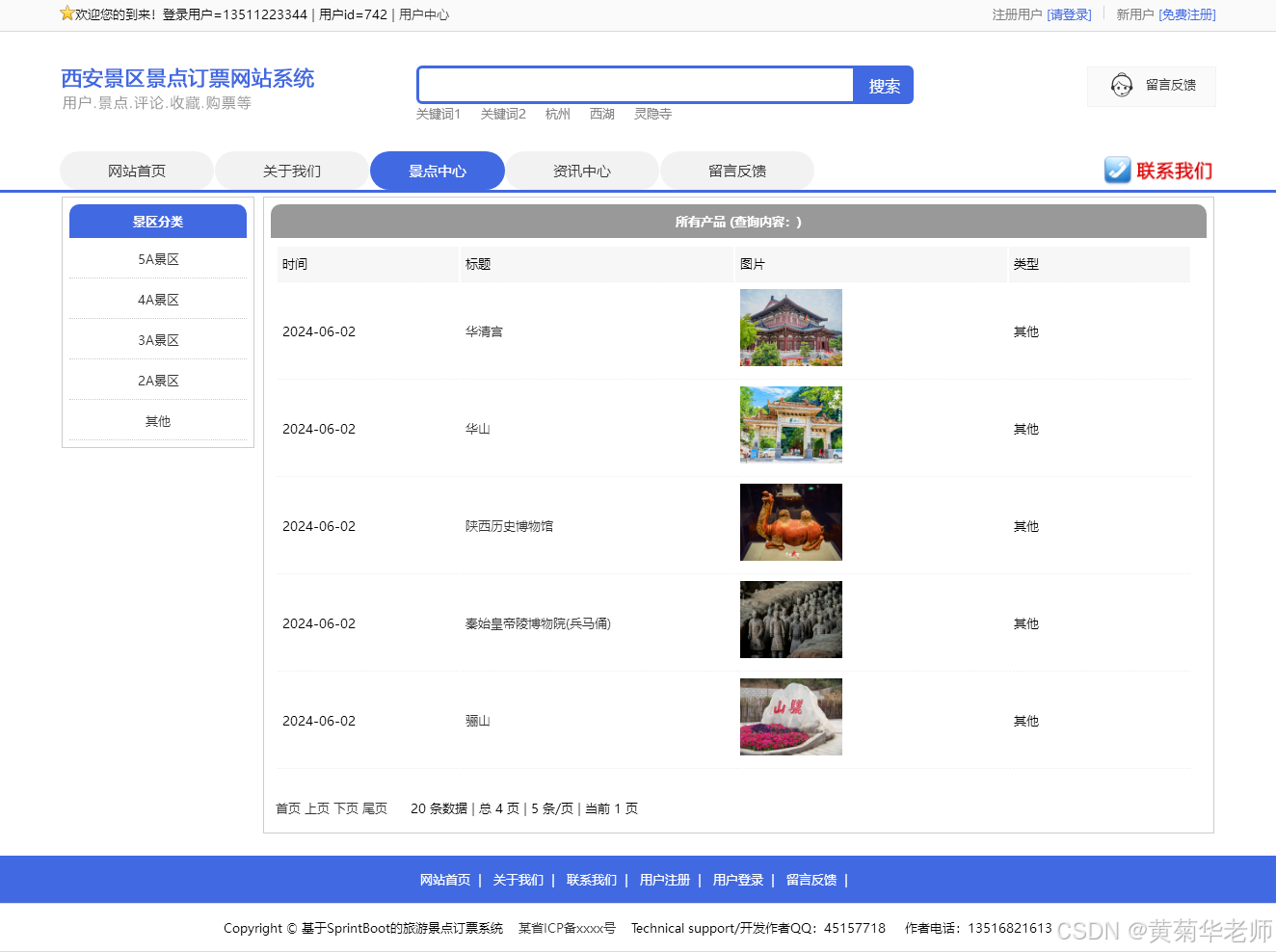The height and width of the screenshot is (952, 1276).
Task: Open the 用户中心 user center
Action: (424, 15)
